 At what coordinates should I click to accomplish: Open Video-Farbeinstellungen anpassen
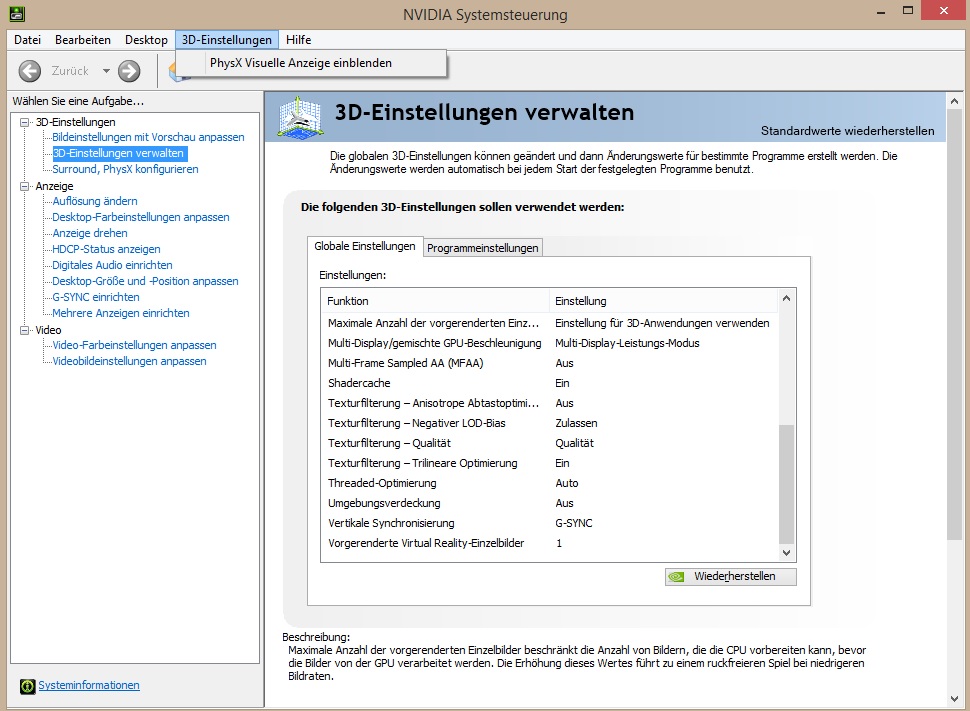click(x=134, y=345)
